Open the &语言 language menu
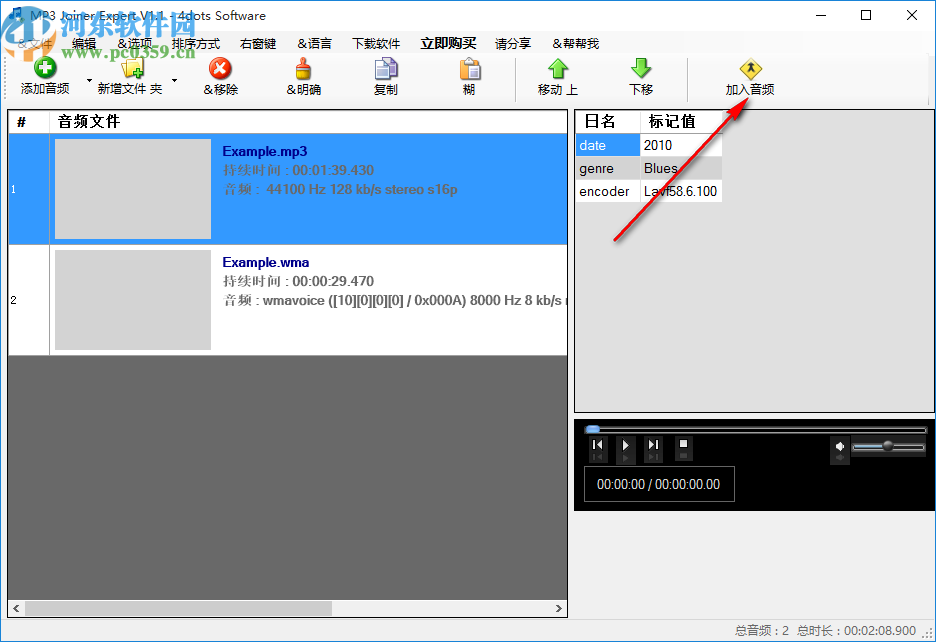This screenshot has height=642, width=936. 314,43
